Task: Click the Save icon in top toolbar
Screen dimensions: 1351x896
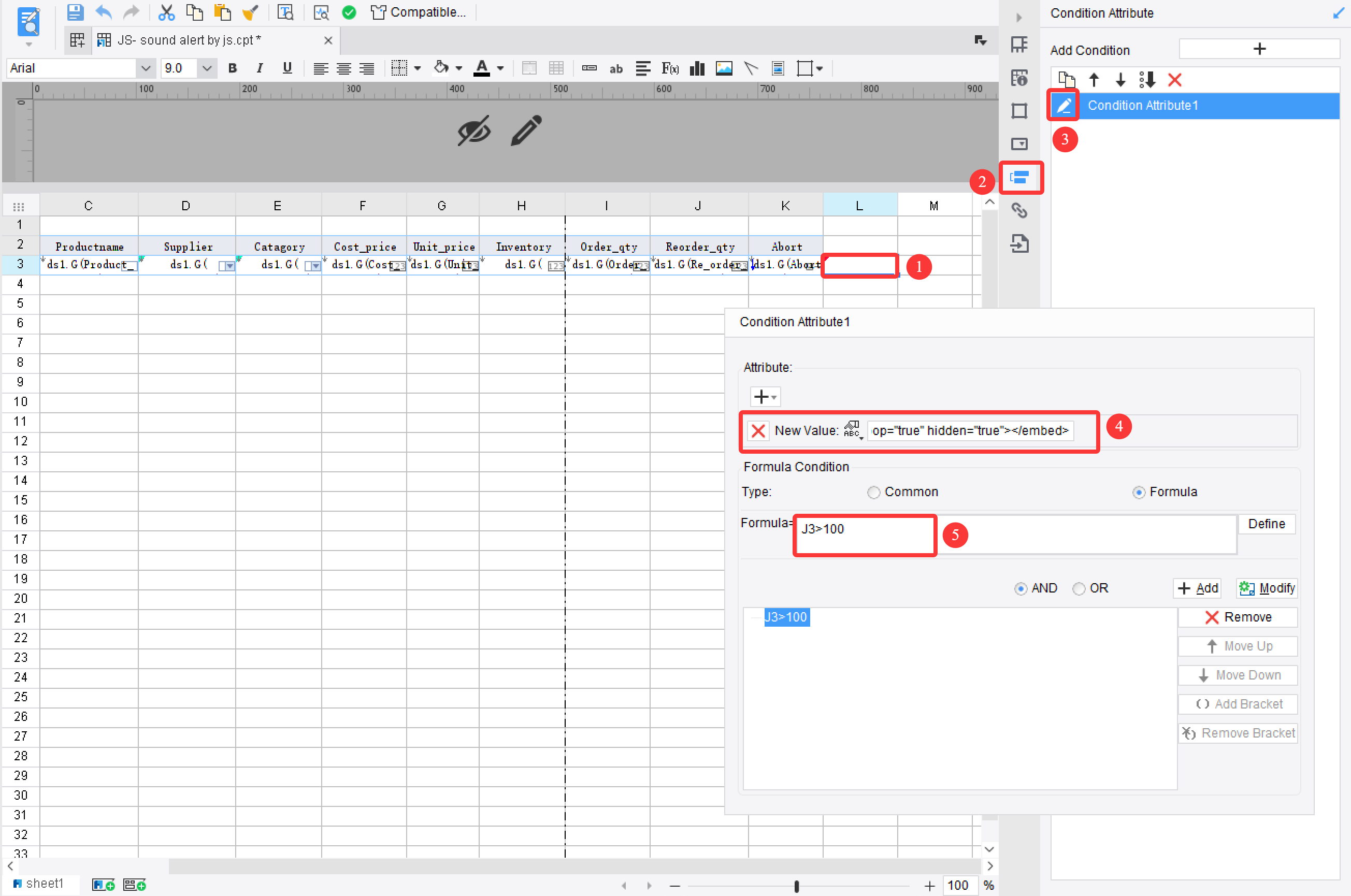Action: [75, 12]
